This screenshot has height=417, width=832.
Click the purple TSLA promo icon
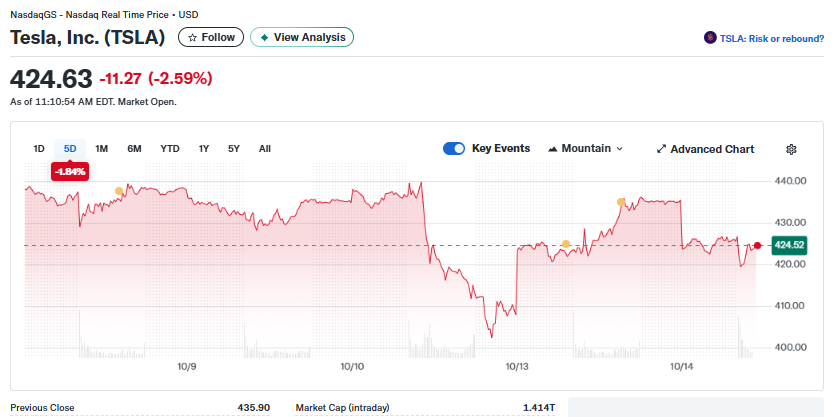point(710,38)
